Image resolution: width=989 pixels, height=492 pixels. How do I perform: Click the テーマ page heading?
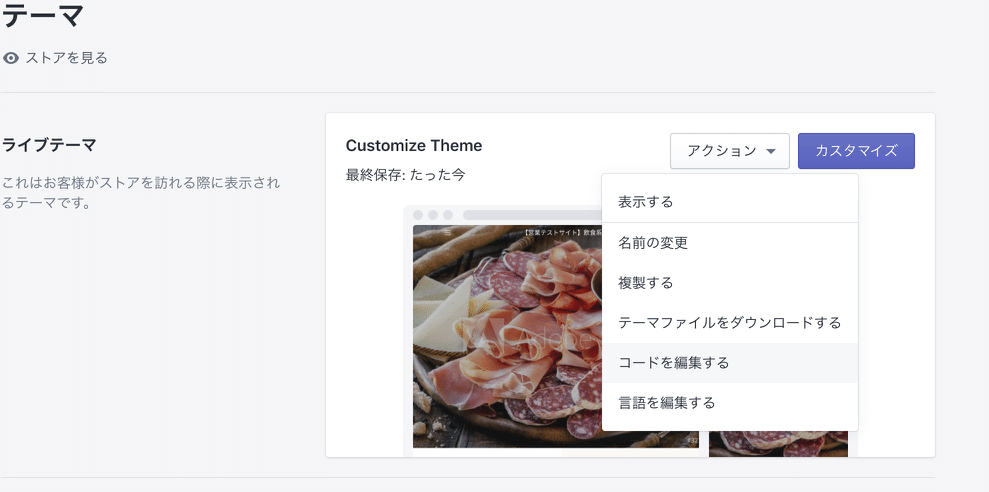pyautogui.click(x=42, y=17)
